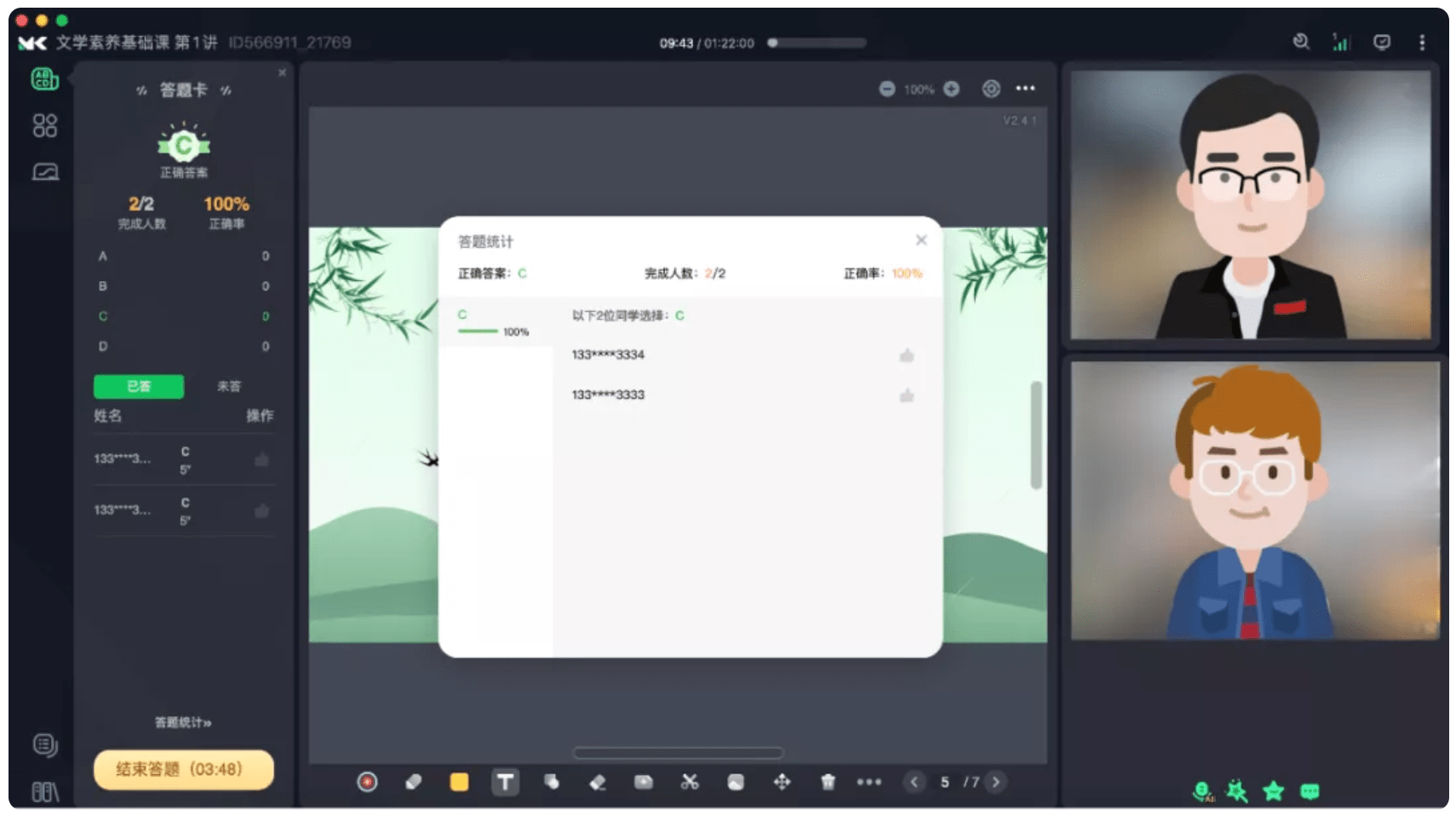
Task: Click the green AI assistant icon
Action: [x=1203, y=792]
